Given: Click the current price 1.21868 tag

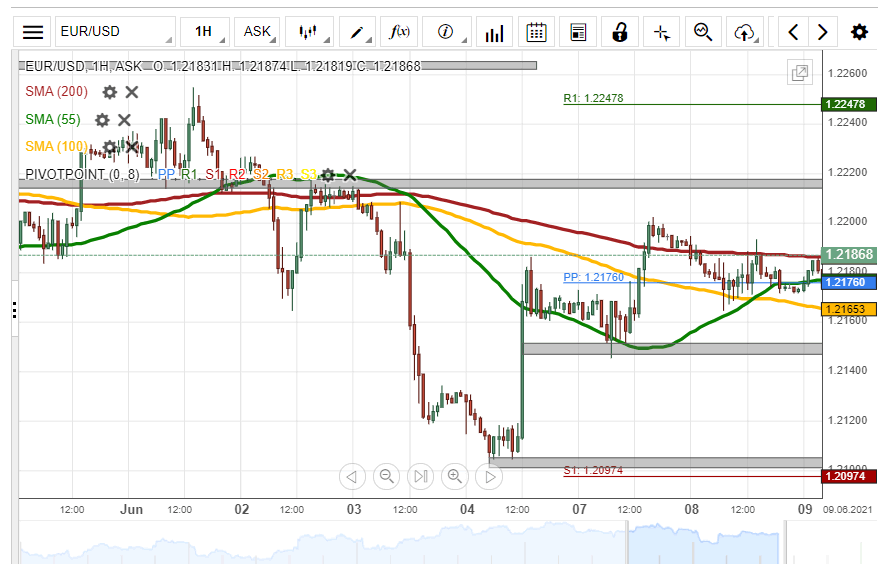Looking at the screenshot, I should (849, 255).
